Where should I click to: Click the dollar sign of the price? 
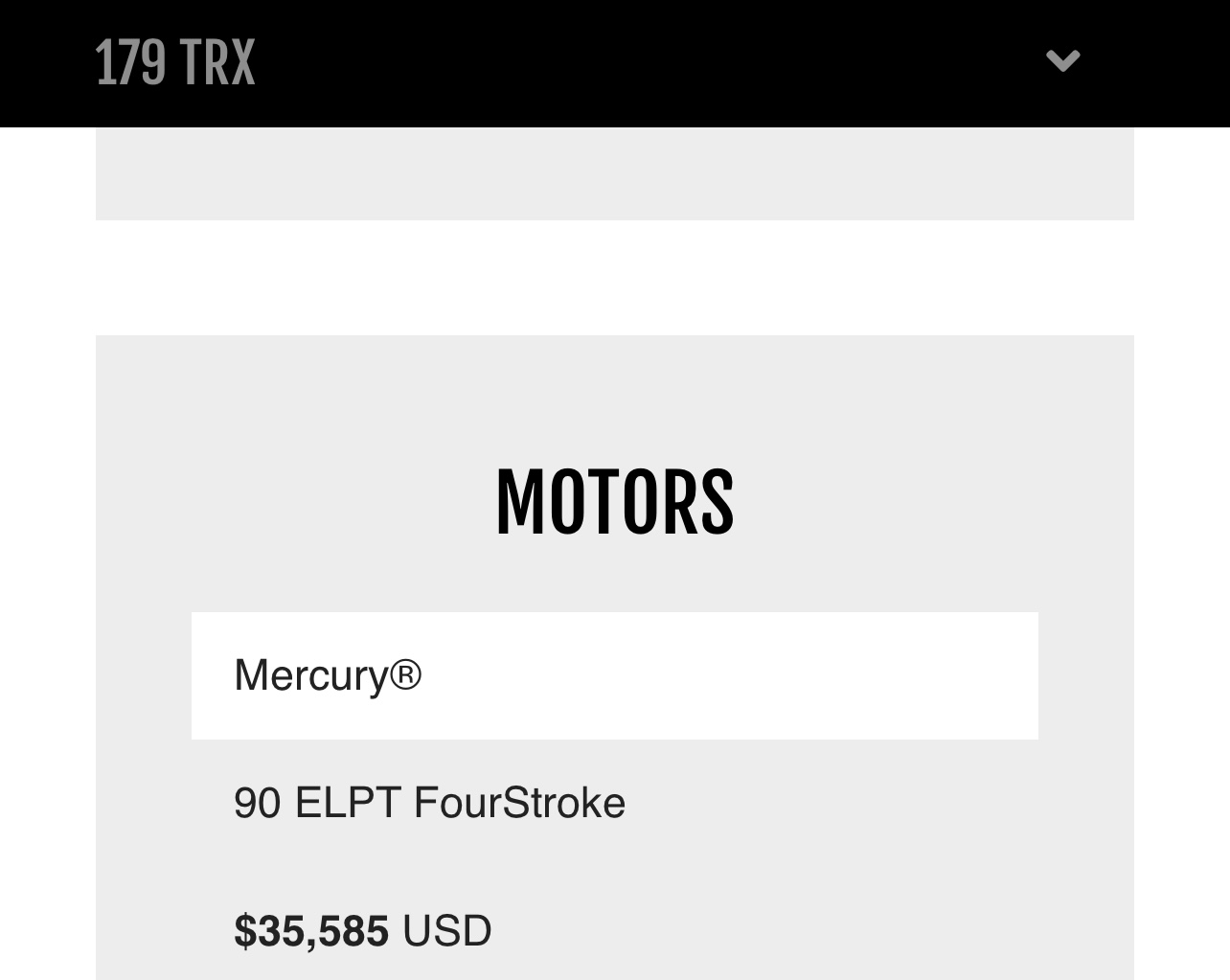(243, 931)
